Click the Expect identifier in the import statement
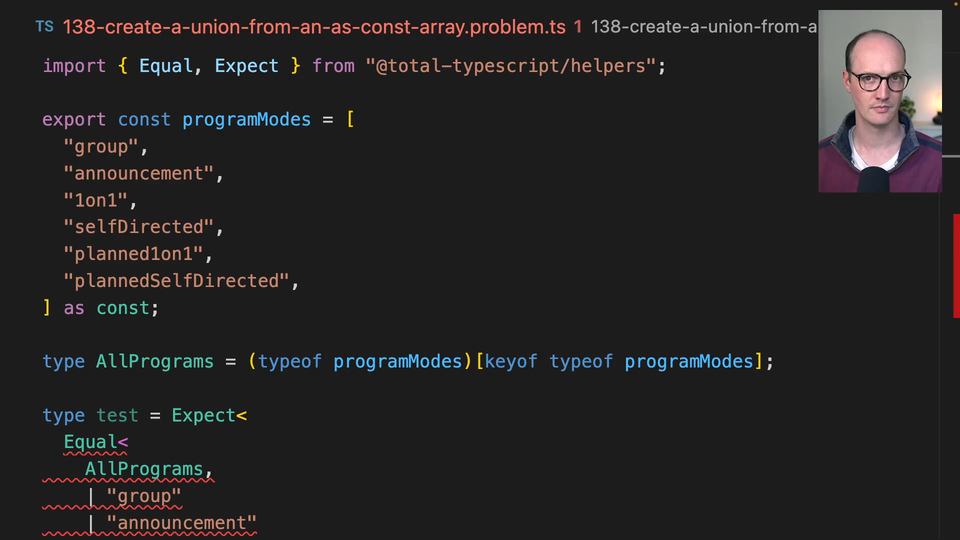The image size is (960, 540). click(x=246, y=66)
